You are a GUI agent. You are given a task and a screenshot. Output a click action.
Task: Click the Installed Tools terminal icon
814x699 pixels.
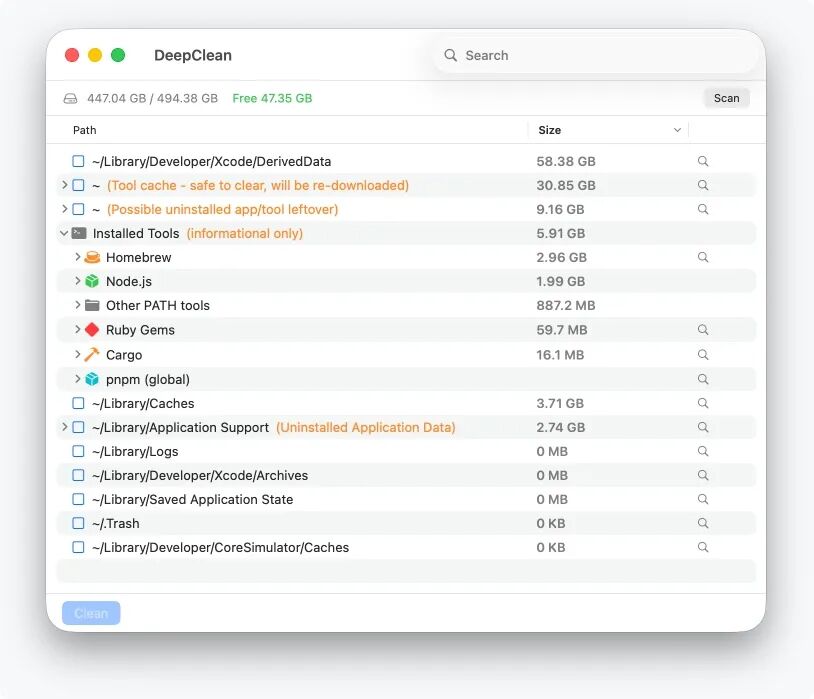coord(79,233)
